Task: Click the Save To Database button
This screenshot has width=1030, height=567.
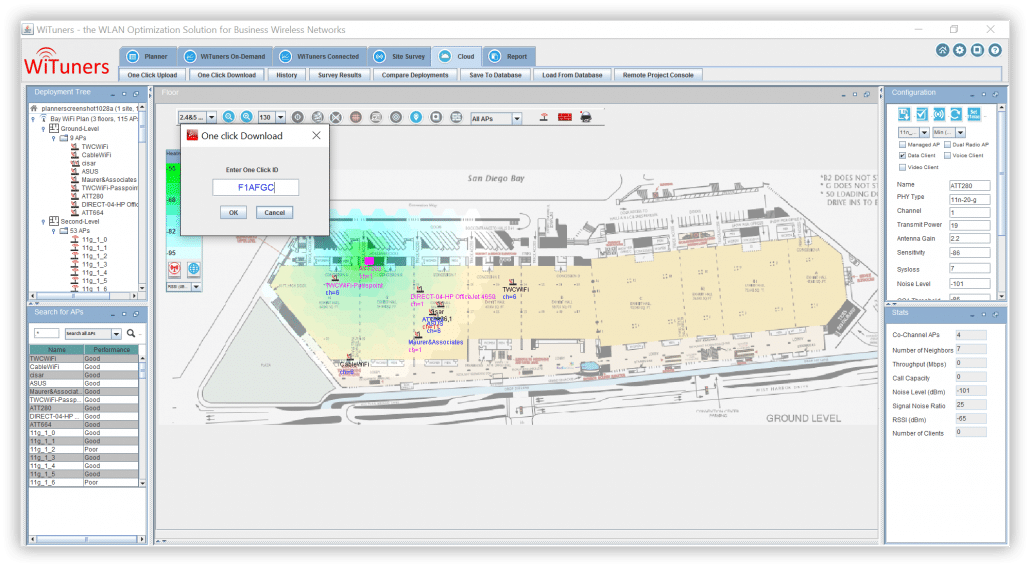Action: 495,75
